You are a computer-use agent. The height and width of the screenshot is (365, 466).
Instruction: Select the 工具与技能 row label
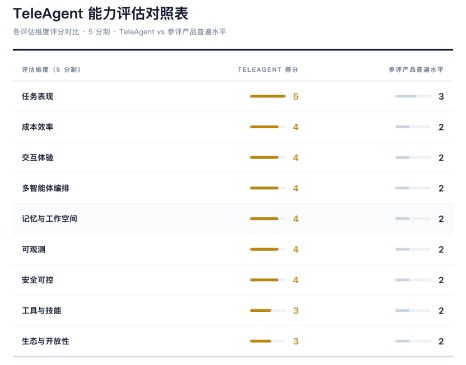[41, 311]
